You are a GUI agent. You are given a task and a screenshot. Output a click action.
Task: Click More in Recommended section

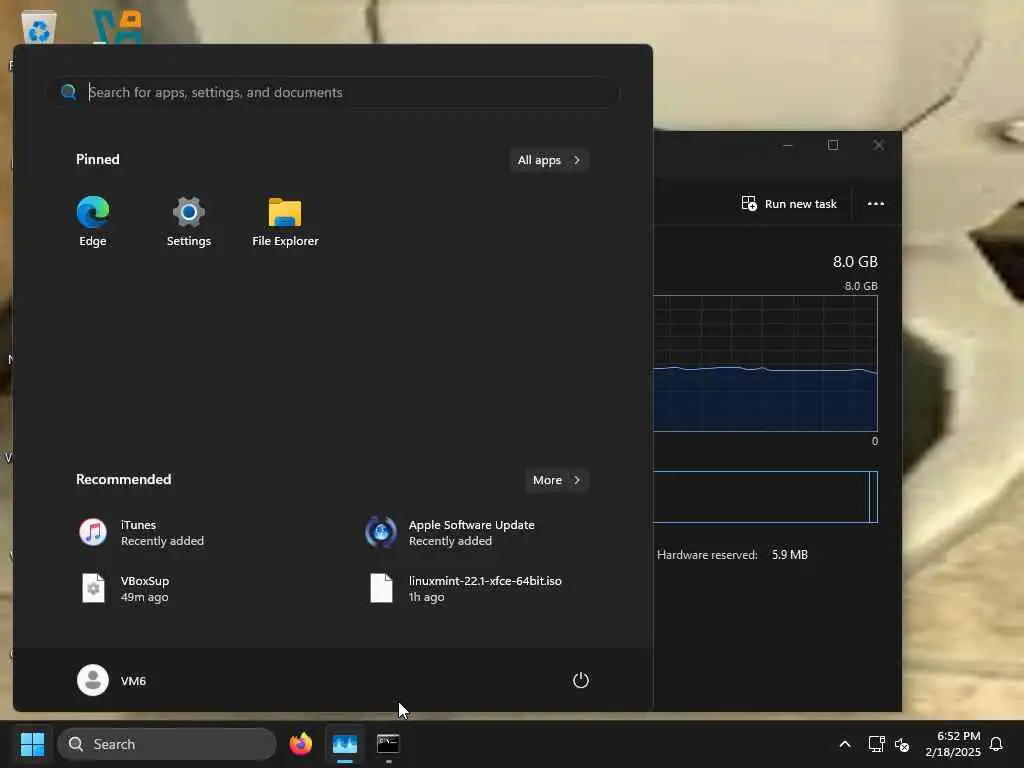coord(557,480)
